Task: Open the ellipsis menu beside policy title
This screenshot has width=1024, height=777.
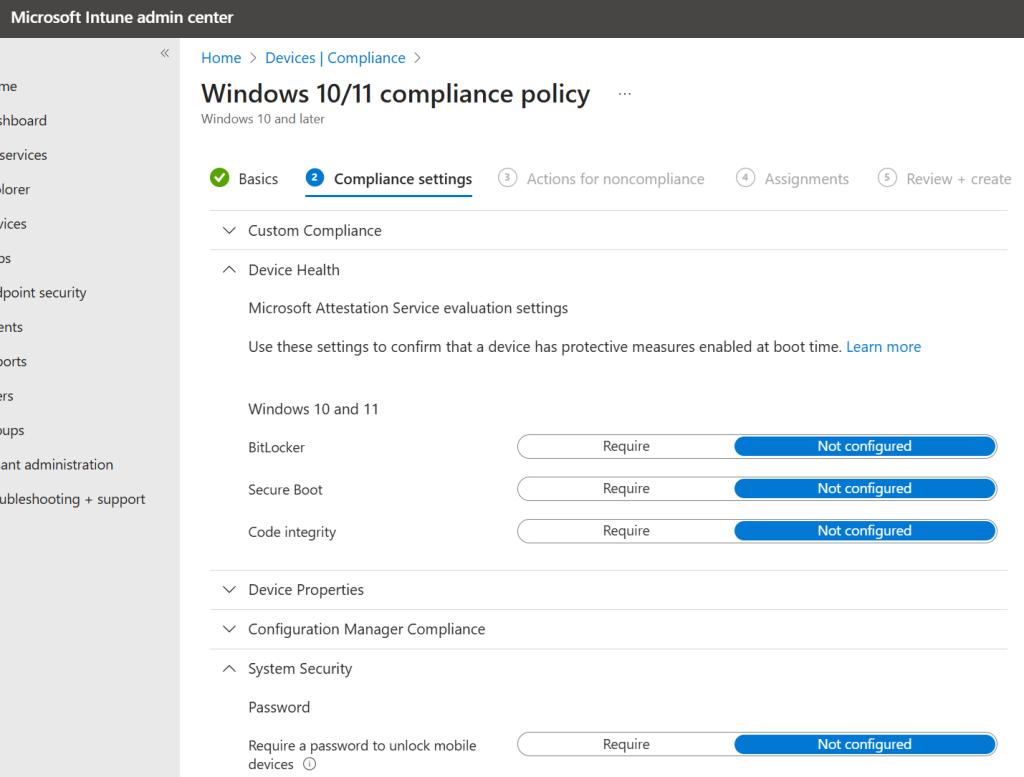Action: tap(625, 94)
